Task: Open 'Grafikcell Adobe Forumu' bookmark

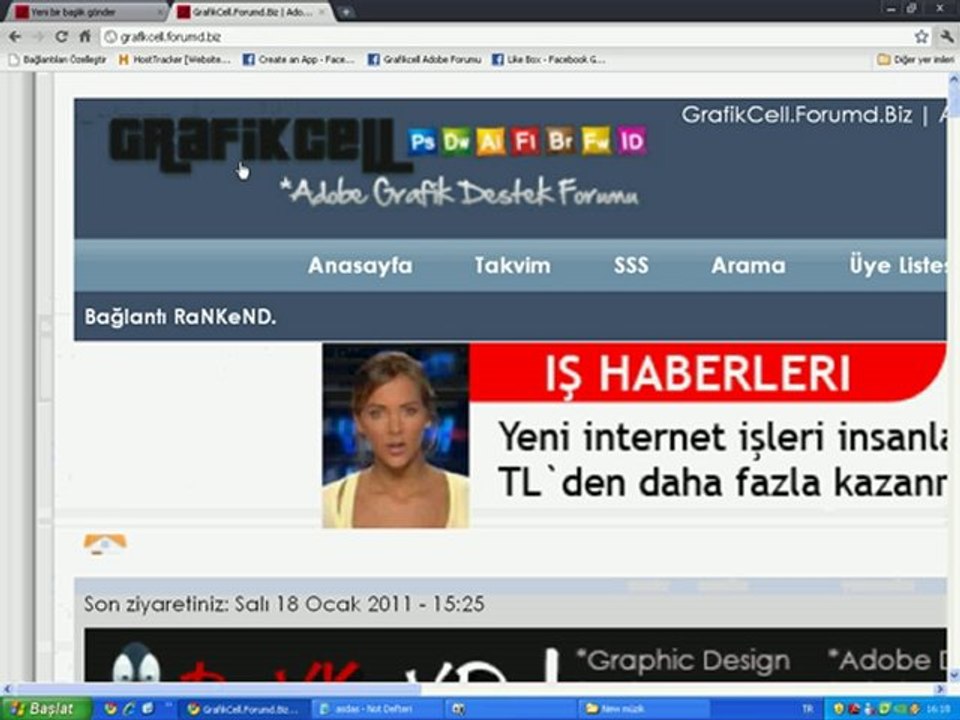Action: pyautogui.click(x=425, y=59)
